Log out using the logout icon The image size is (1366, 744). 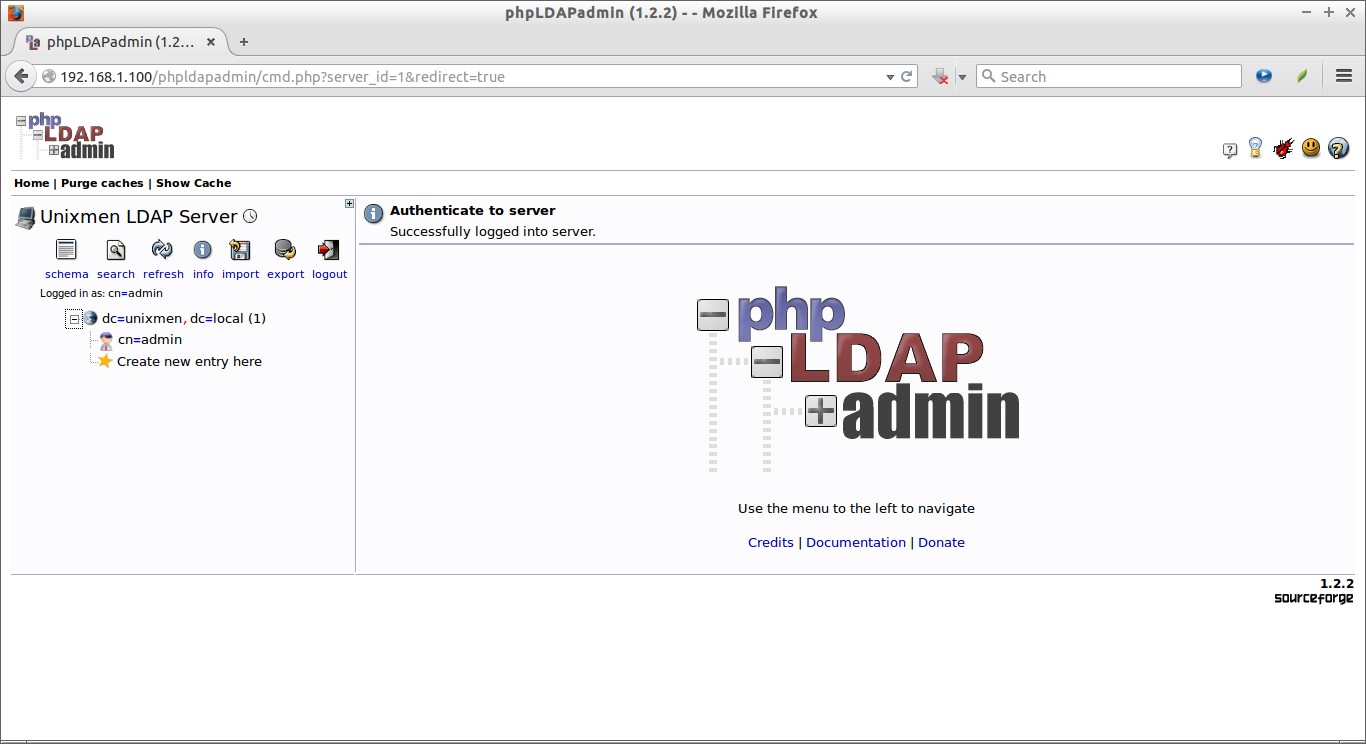[328, 250]
